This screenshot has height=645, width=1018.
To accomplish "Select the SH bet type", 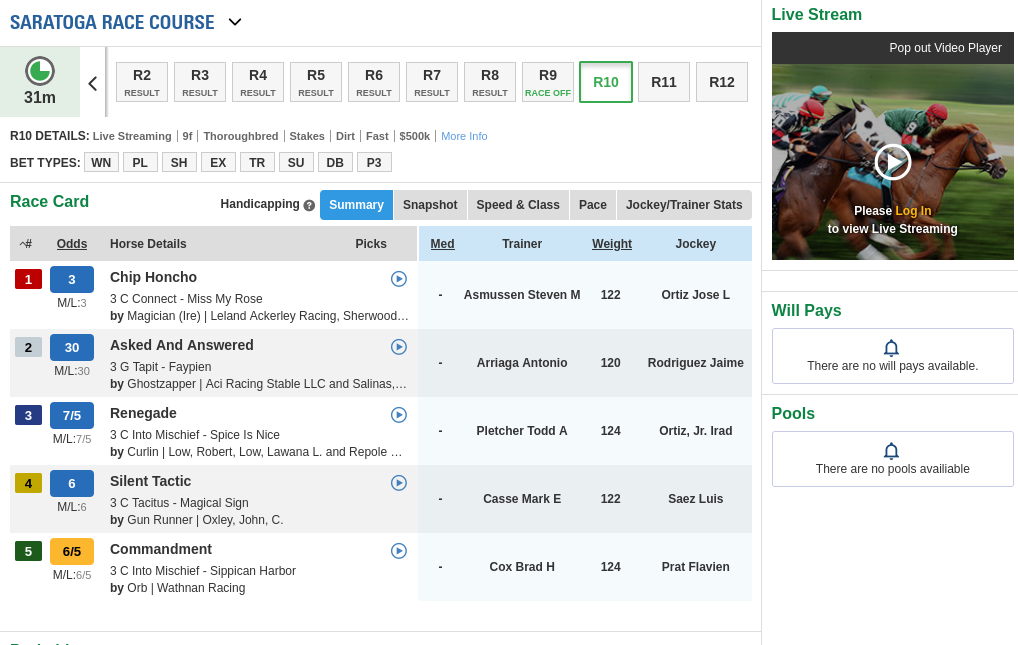I will (x=179, y=162).
